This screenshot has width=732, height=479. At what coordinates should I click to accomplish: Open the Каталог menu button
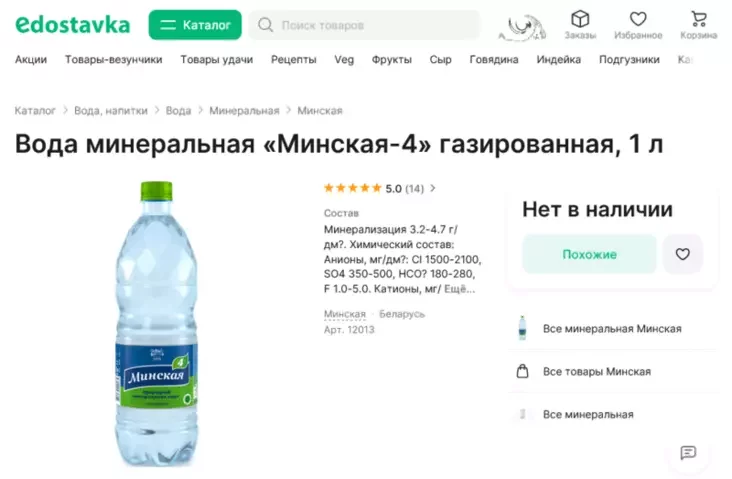195,25
